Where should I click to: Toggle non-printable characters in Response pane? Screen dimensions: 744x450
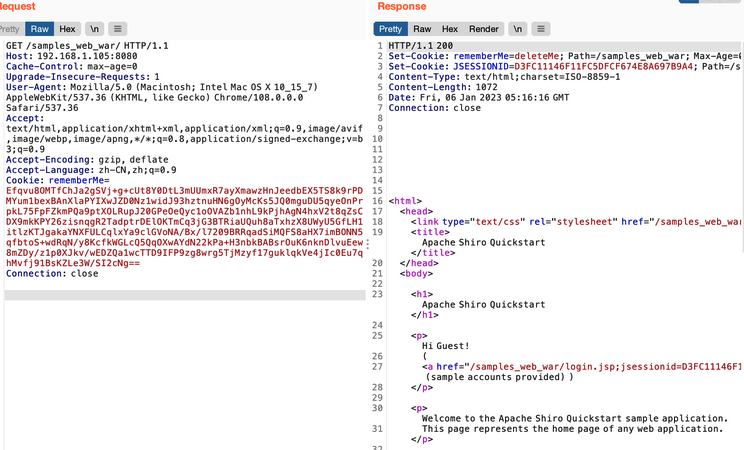518,29
